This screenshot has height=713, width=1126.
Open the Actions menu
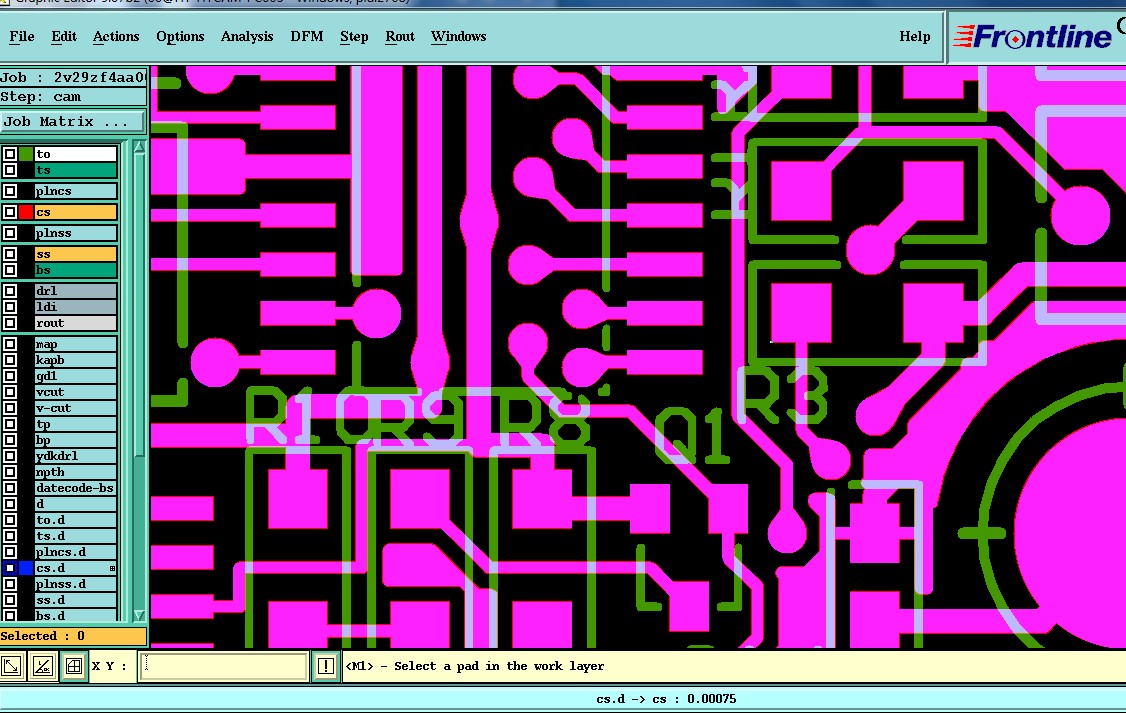coord(116,37)
